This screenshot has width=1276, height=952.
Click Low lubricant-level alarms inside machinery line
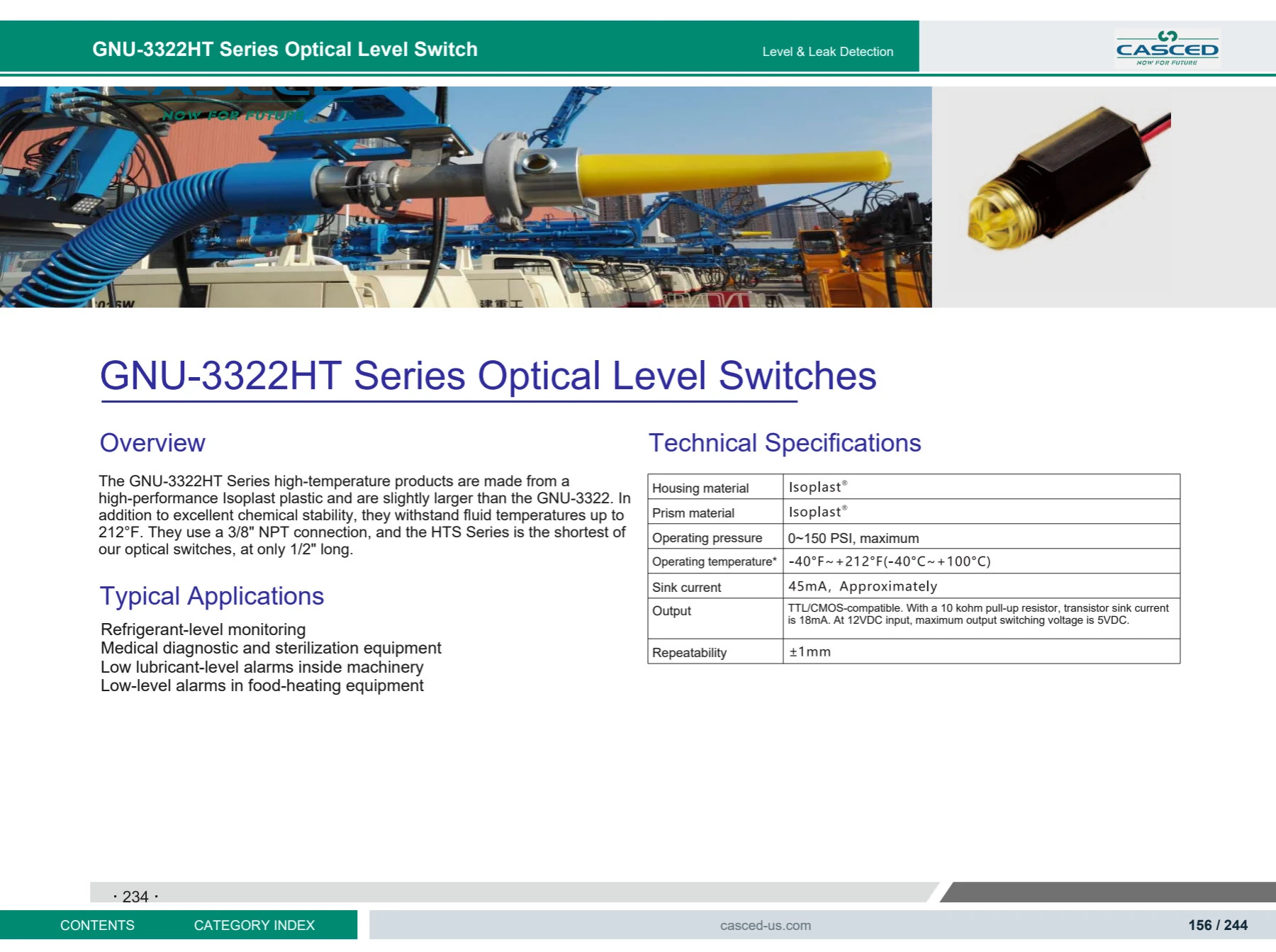[x=262, y=667]
